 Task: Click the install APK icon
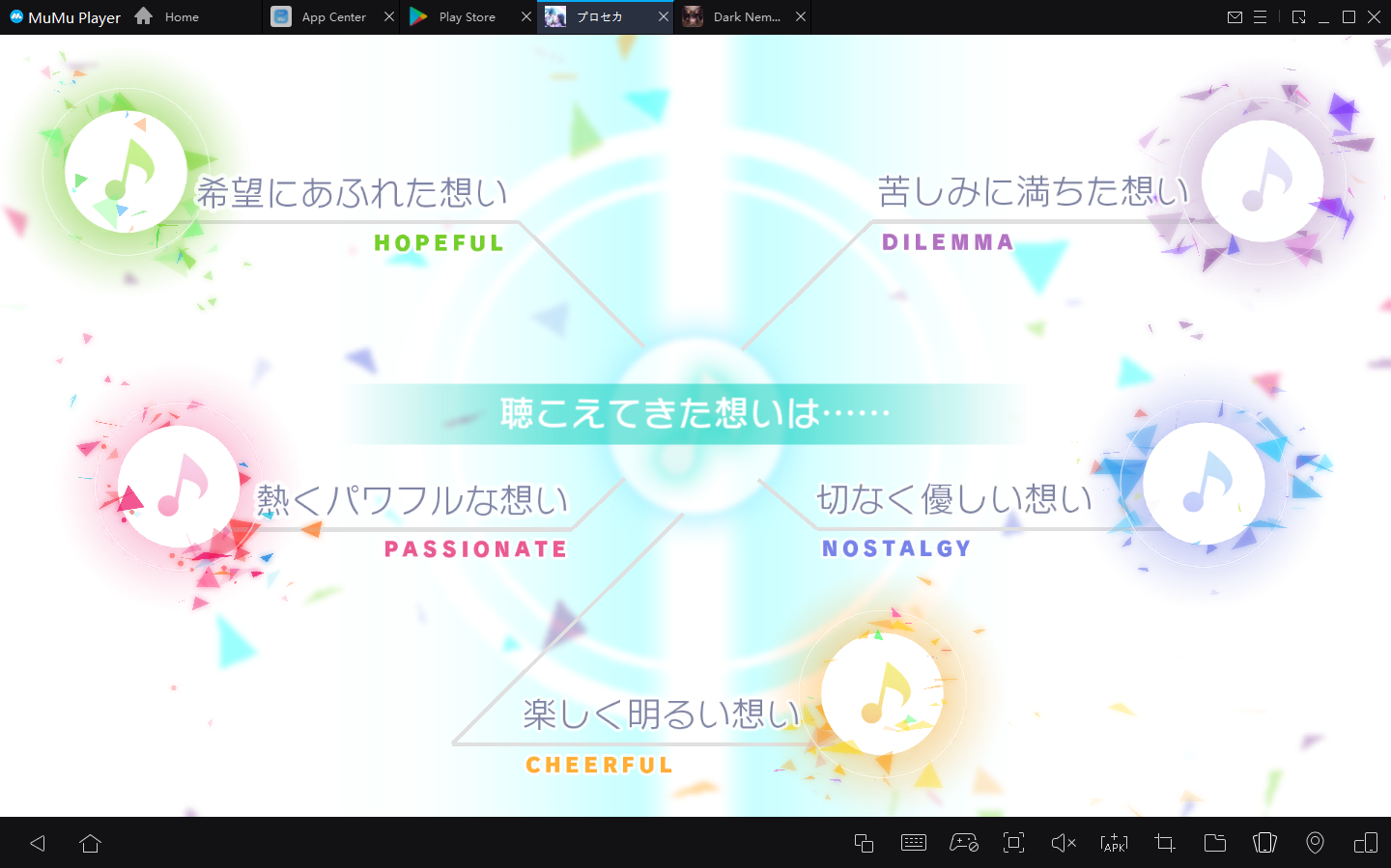[1114, 843]
